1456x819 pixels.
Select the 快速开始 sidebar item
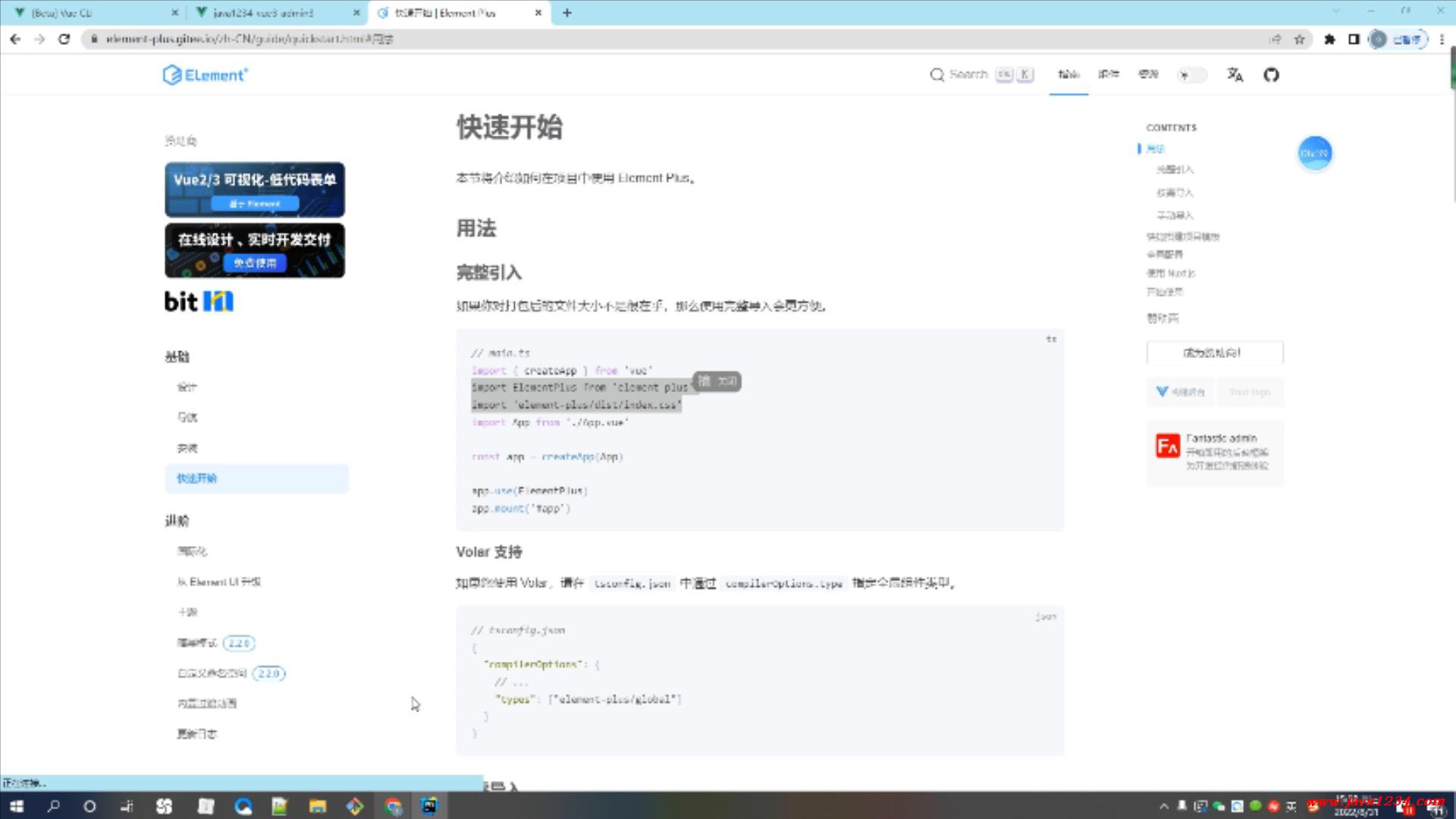point(256,479)
